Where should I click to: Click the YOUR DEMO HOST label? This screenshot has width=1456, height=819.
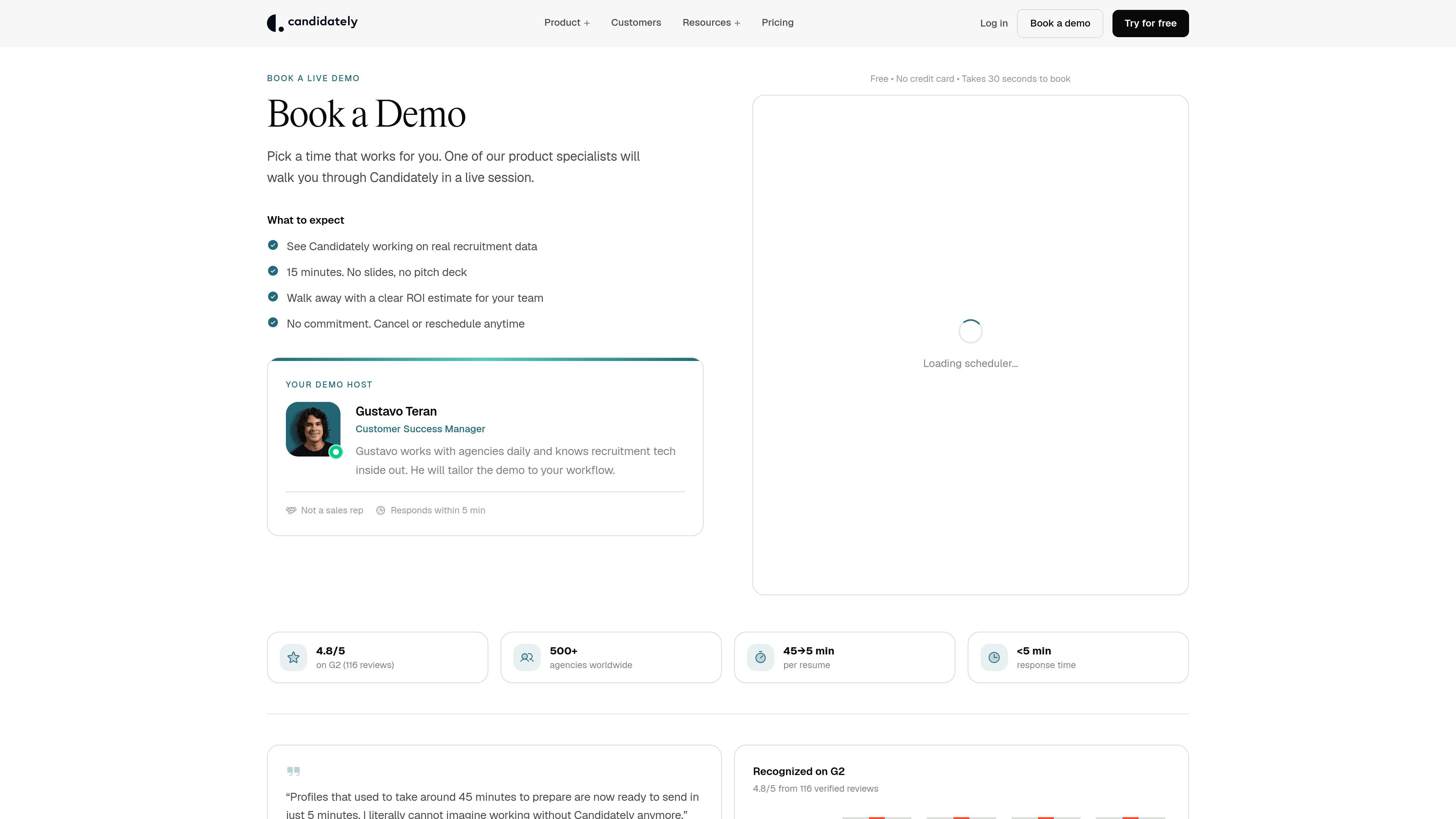329,385
